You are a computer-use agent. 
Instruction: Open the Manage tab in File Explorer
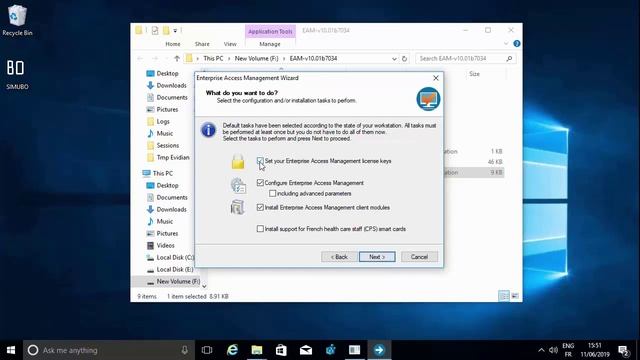(x=270, y=44)
